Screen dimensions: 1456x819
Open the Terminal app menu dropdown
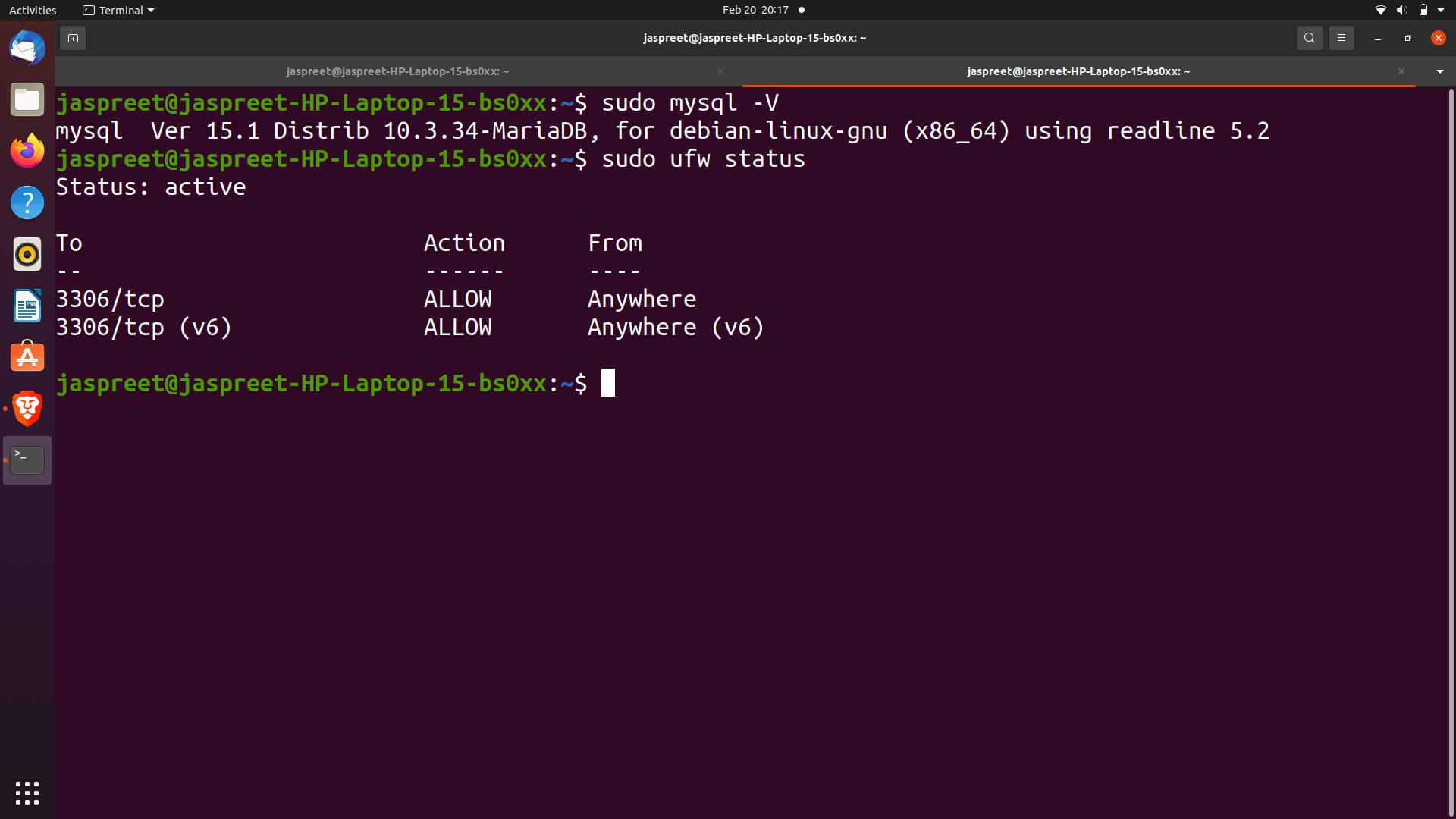(x=118, y=10)
